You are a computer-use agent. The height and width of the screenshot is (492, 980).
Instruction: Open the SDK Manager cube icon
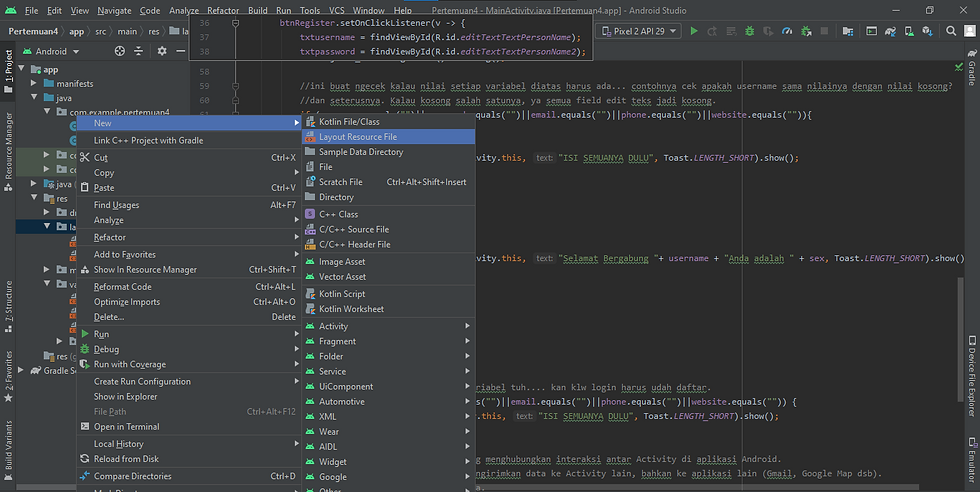pyautogui.click(x=928, y=31)
